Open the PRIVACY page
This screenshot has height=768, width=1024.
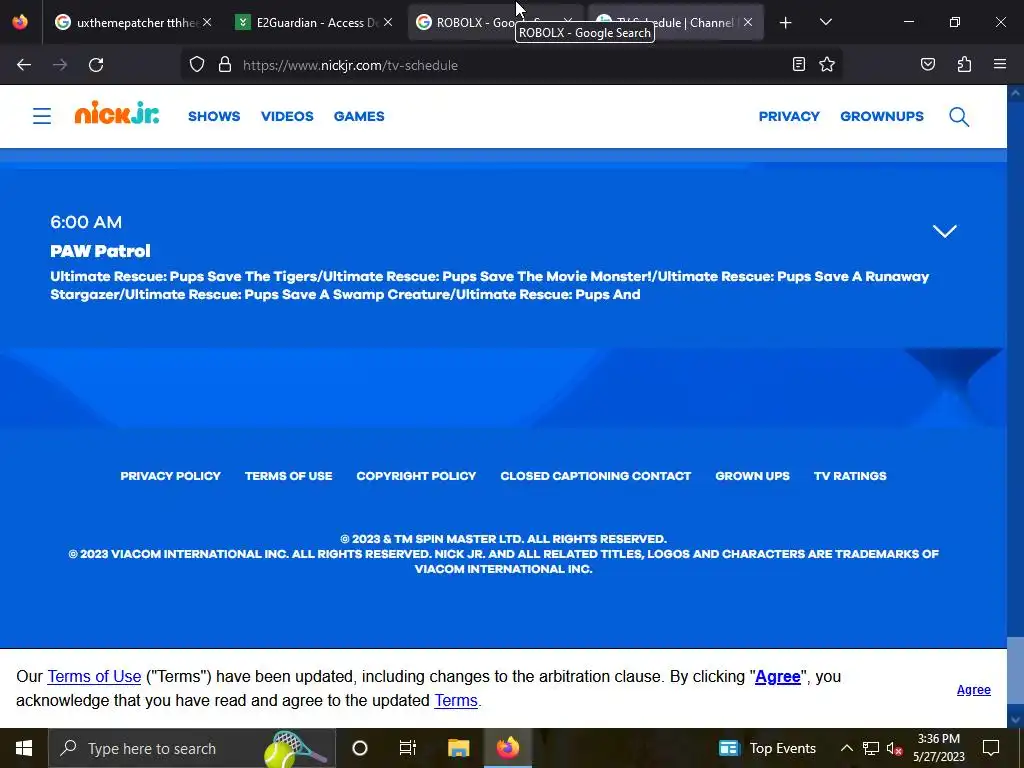coord(789,116)
